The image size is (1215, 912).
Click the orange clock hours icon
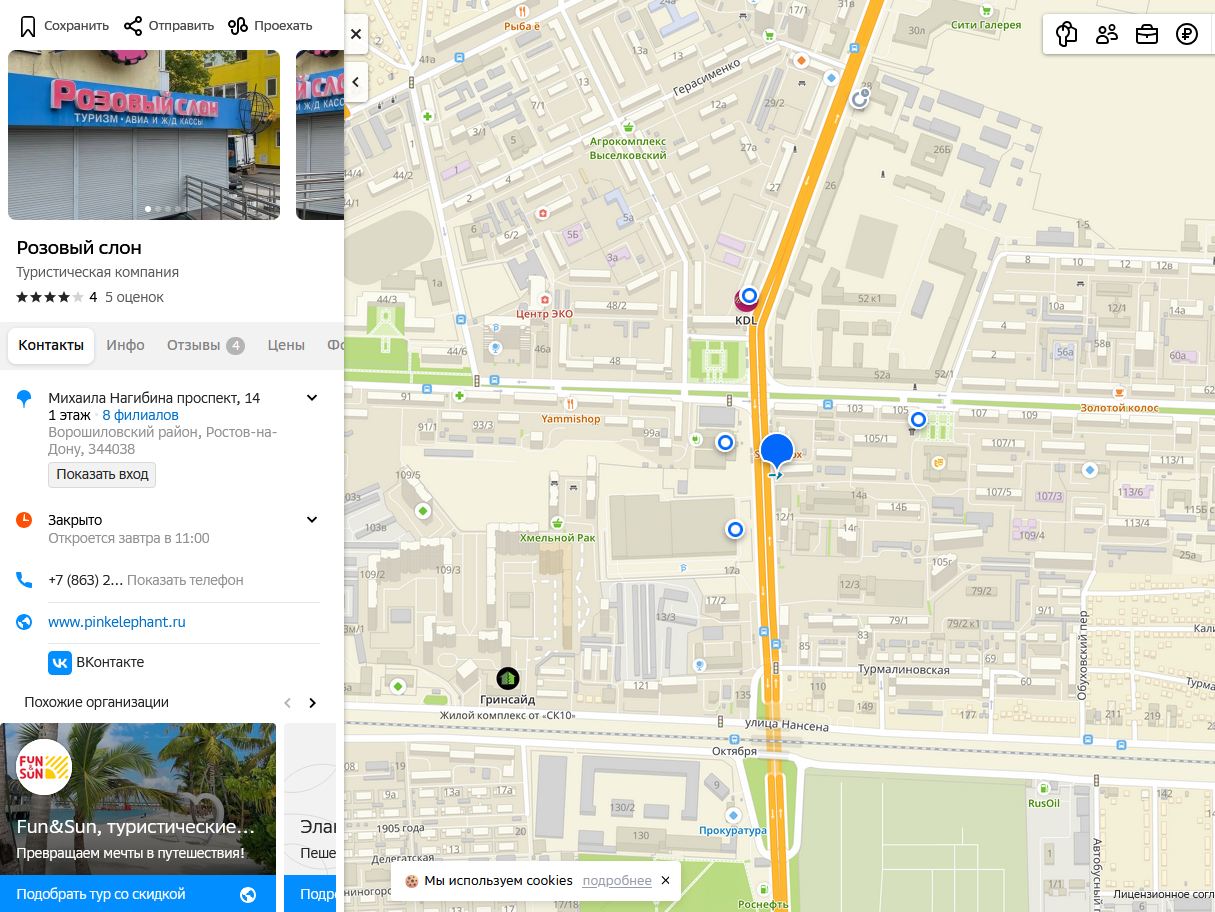click(25, 520)
